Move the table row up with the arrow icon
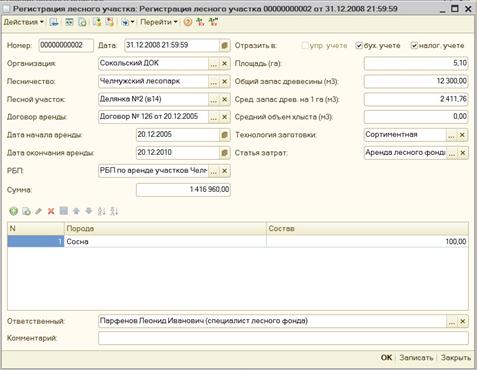This screenshot has height=370, width=477. tap(76, 211)
